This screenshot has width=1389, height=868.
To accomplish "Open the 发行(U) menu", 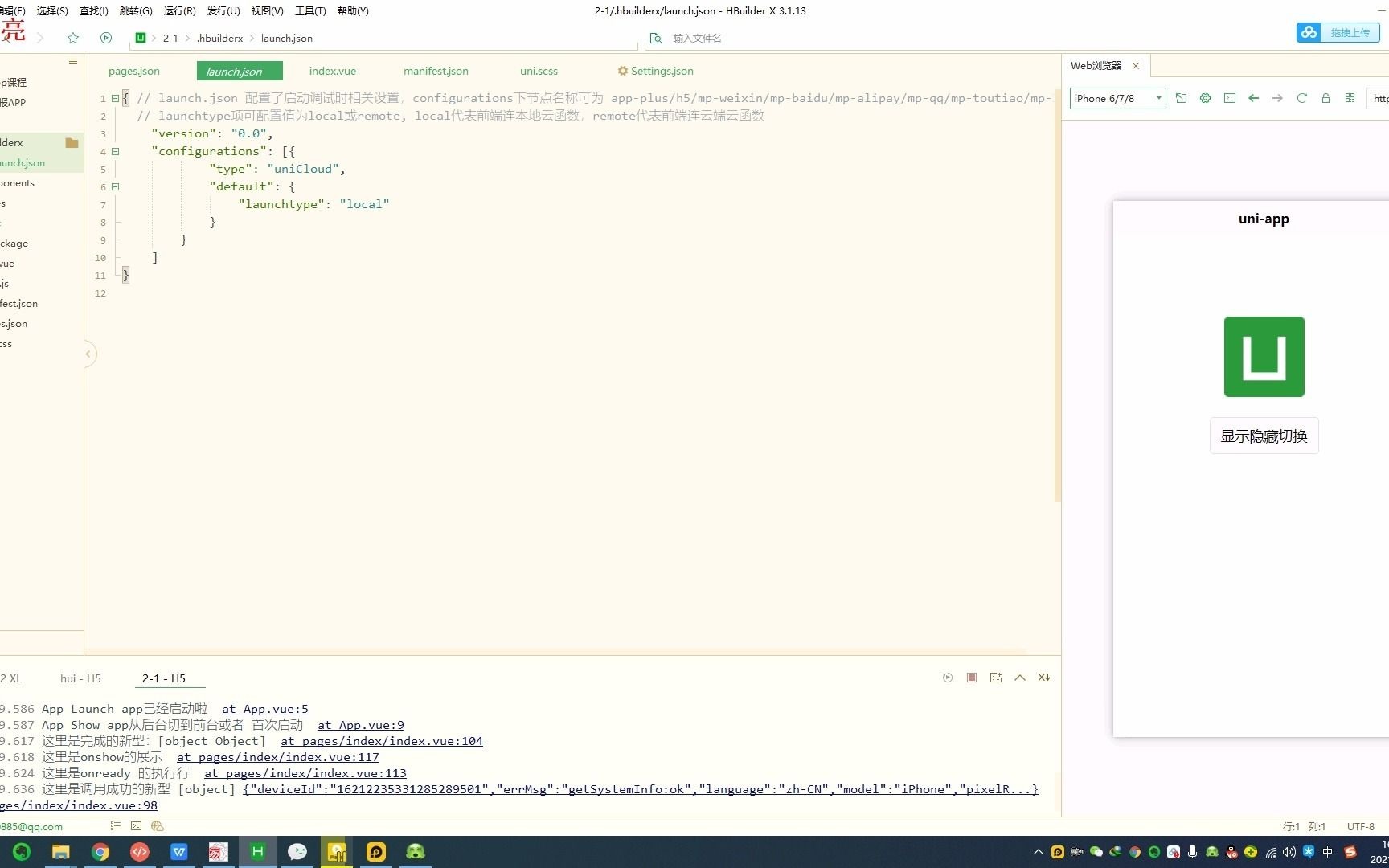I will (x=223, y=10).
